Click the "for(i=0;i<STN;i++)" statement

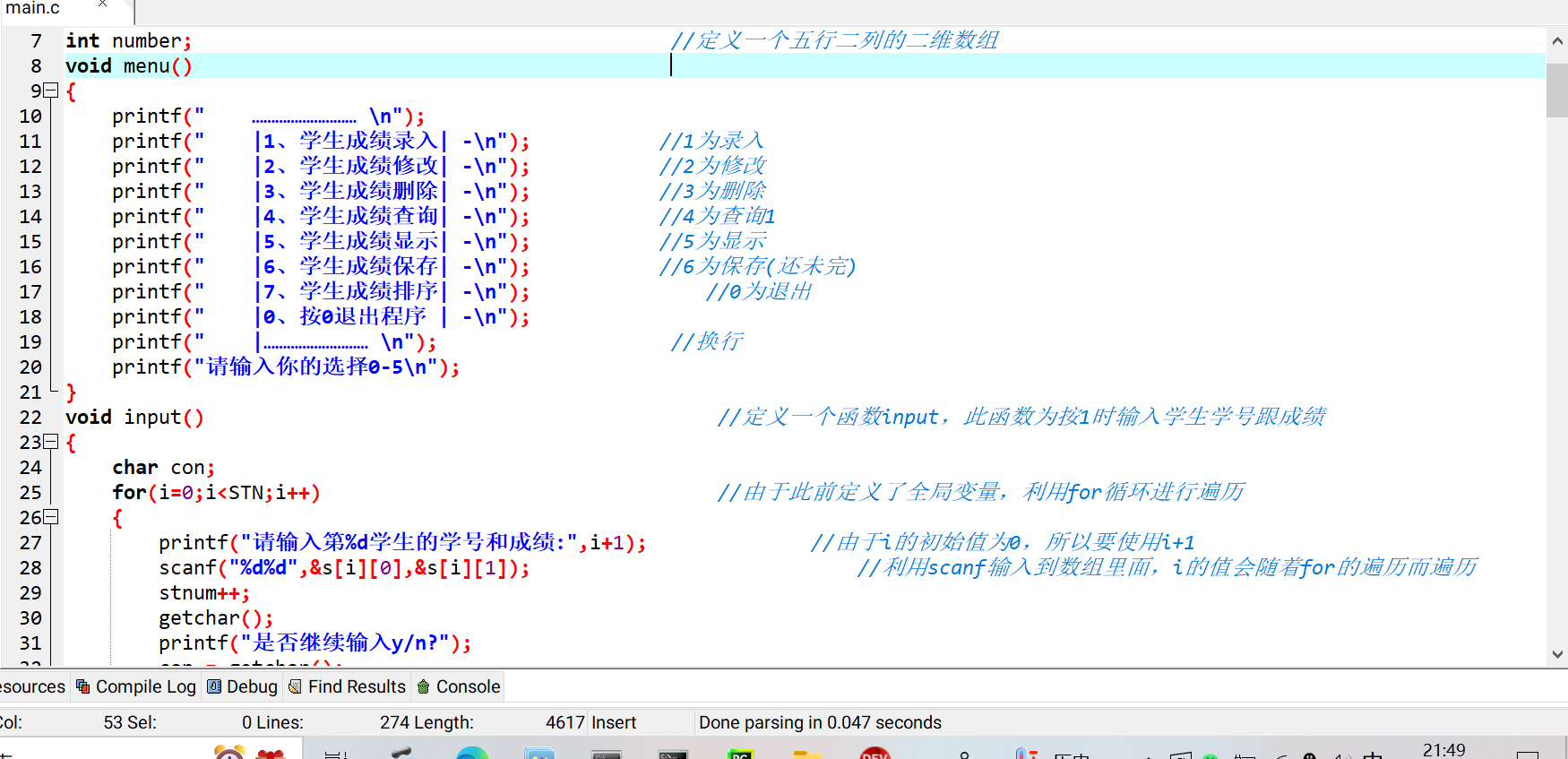pyautogui.click(x=216, y=493)
